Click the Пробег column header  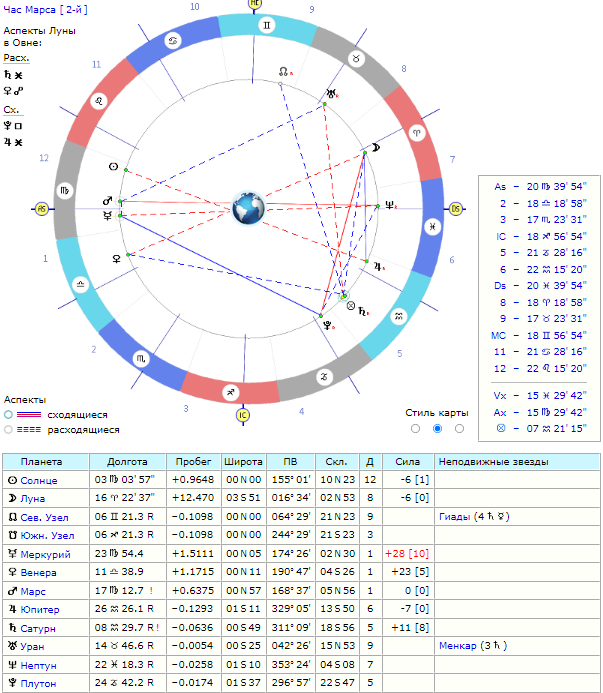tap(193, 461)
